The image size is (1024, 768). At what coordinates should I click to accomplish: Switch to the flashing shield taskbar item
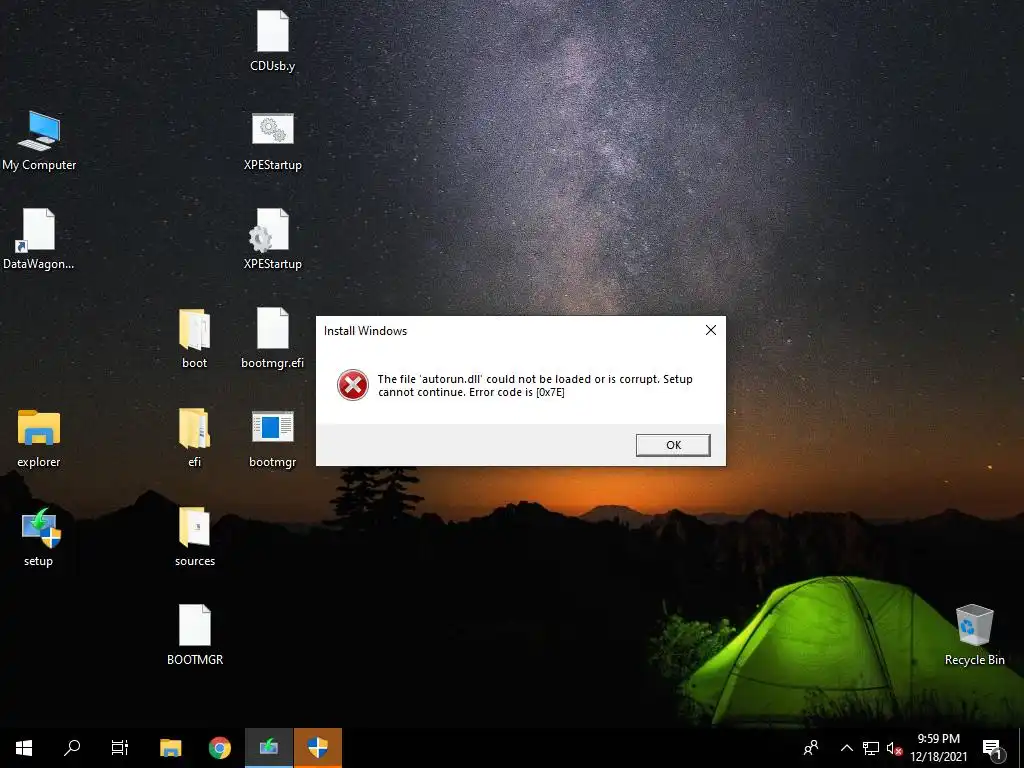(317, 748)
